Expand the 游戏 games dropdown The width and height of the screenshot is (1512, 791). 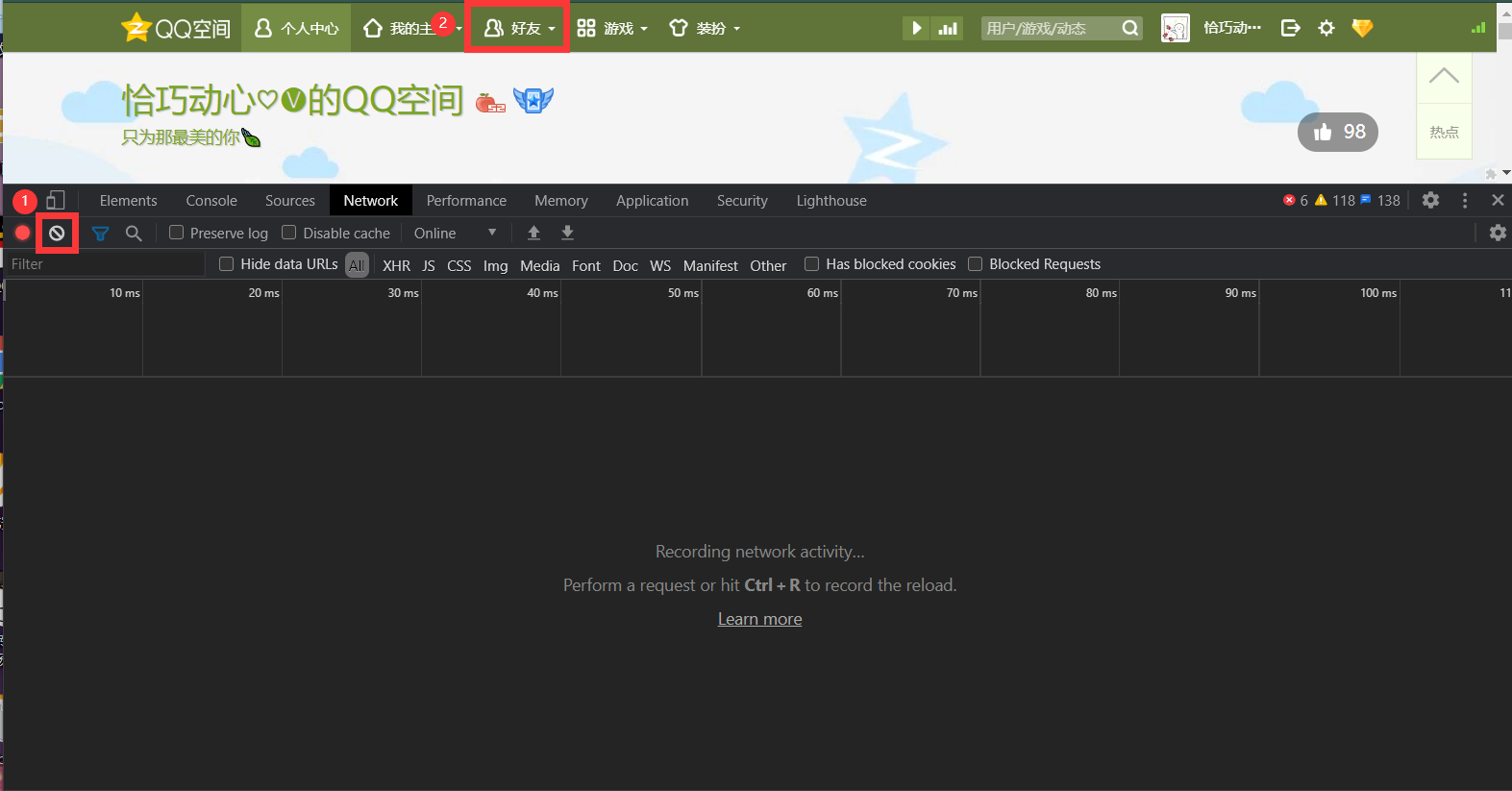click(612, 28)
